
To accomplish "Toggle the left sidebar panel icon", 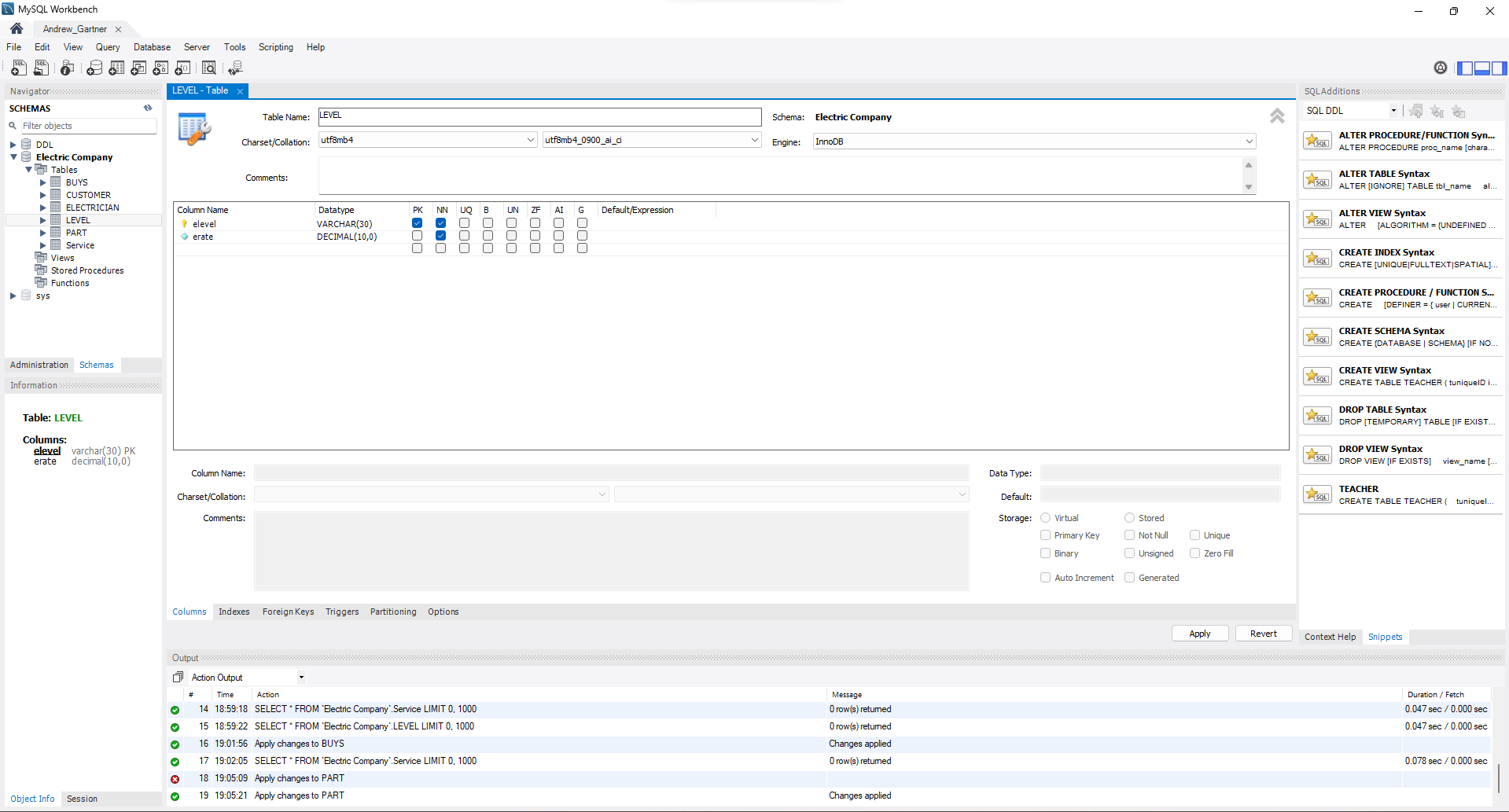I will pyautogui.click(x=1464, y=68).
